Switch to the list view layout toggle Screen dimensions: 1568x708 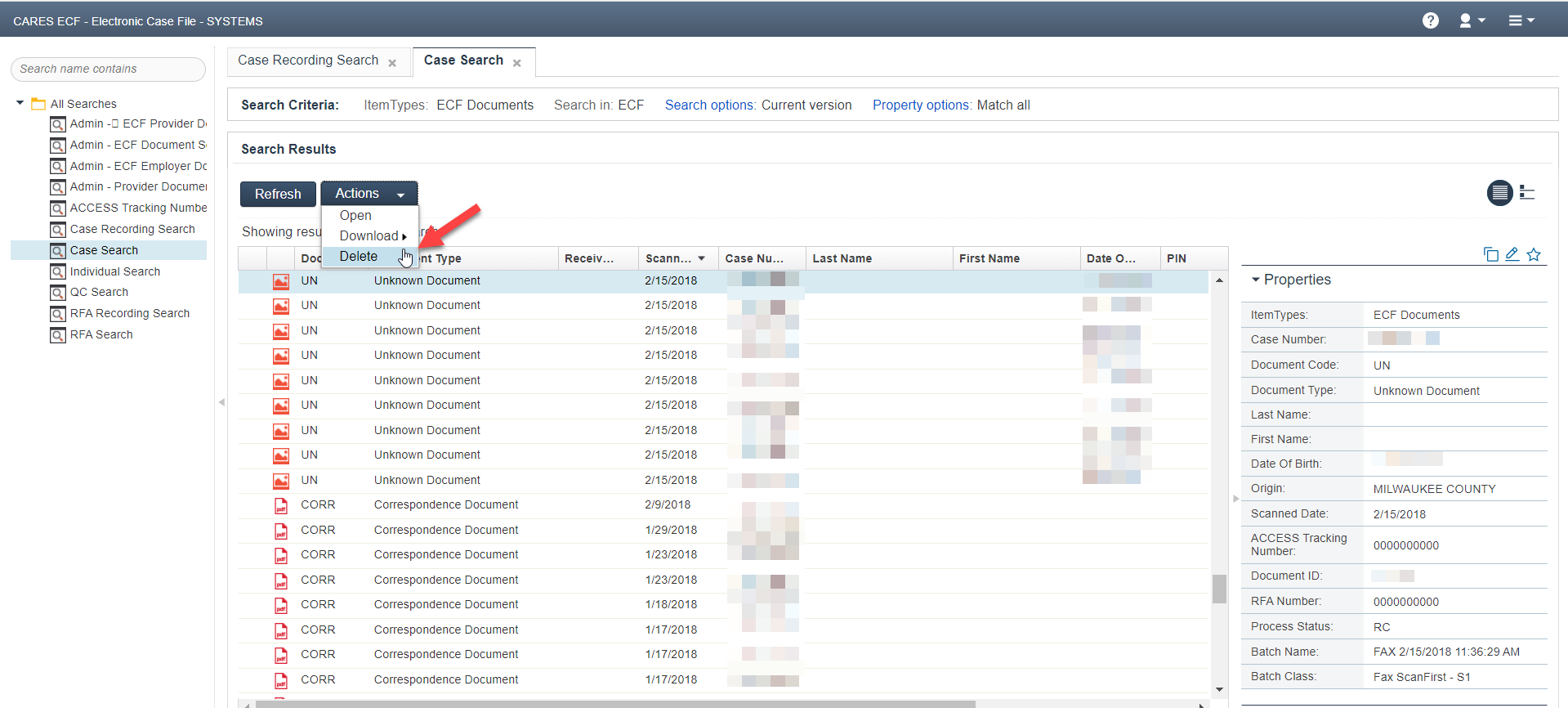pyautogui.click(x=1499, y=193)
